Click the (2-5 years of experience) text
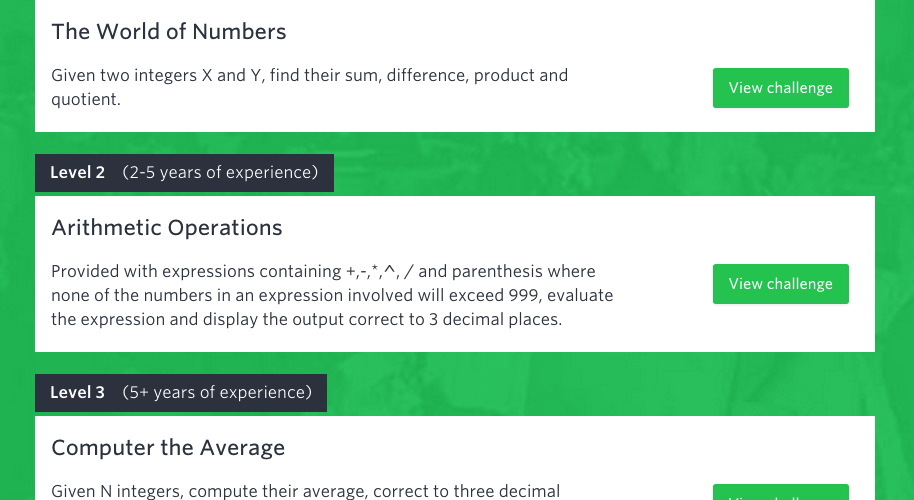Viewport: 914px width, 500px height. tap(220, 172)
